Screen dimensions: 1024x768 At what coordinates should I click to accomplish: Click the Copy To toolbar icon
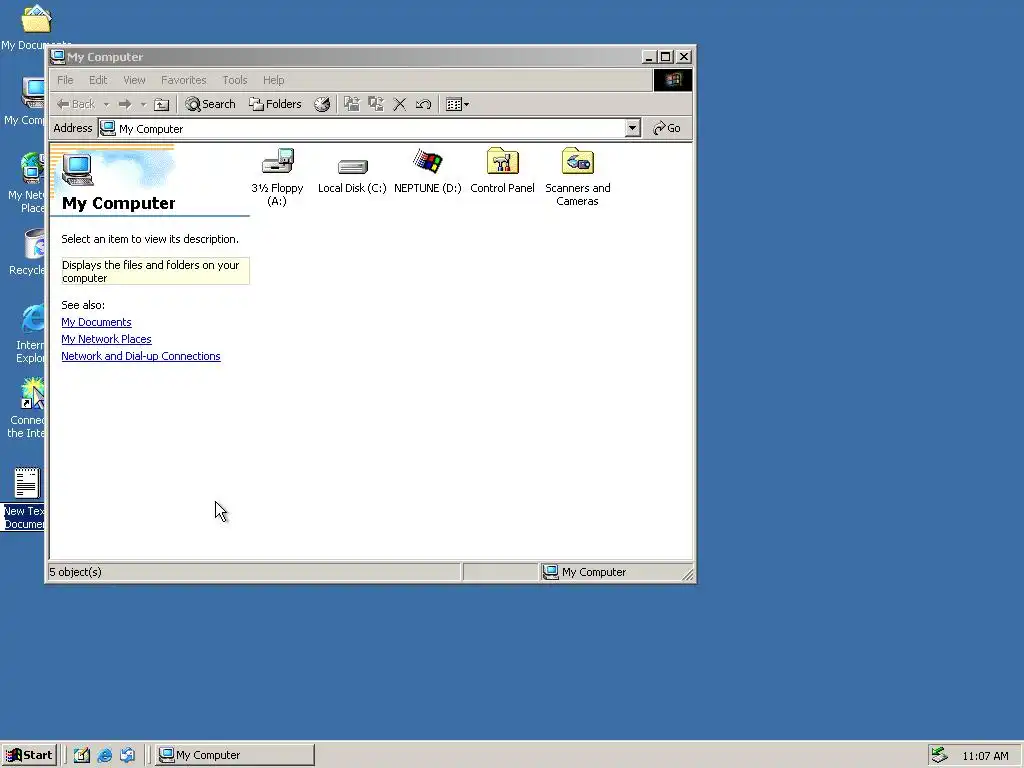[x=376, y=104]
